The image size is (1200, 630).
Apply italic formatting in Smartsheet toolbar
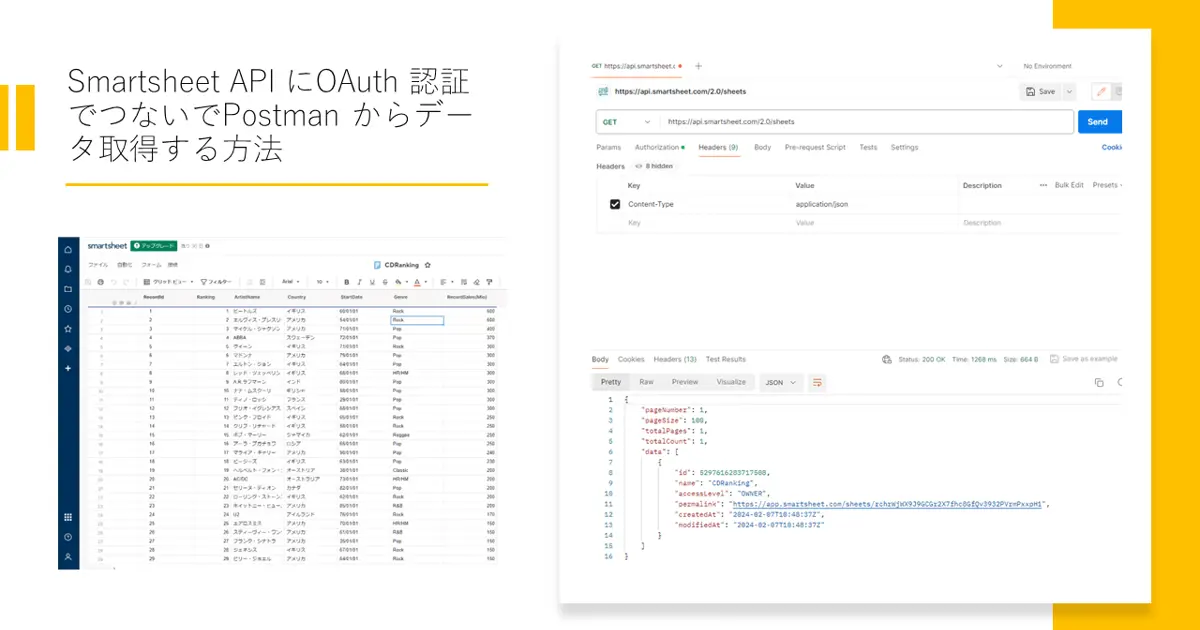click(359, 282)
